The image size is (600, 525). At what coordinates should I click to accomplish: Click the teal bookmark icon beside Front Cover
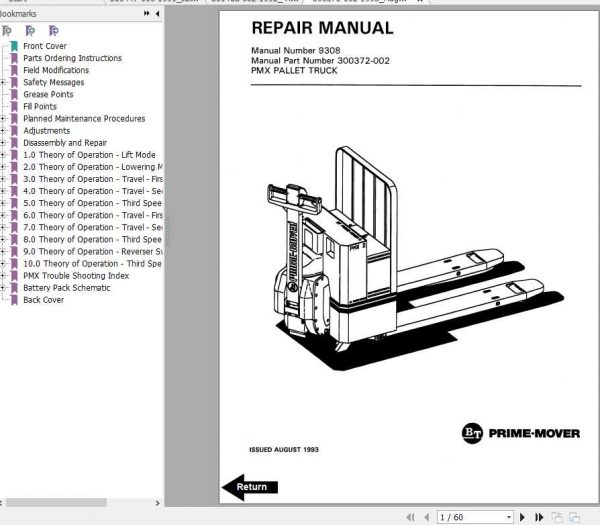(x=14, y=46)
